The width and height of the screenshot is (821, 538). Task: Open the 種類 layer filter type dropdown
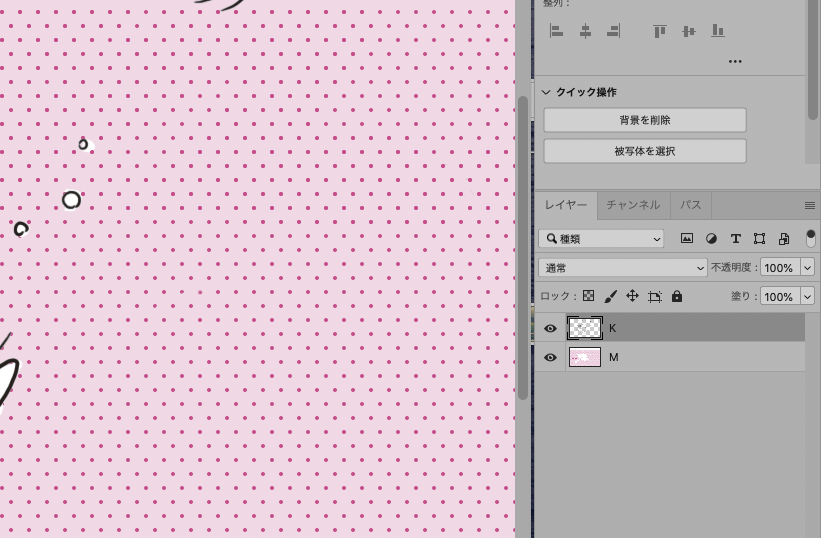[x=601, y=239]
